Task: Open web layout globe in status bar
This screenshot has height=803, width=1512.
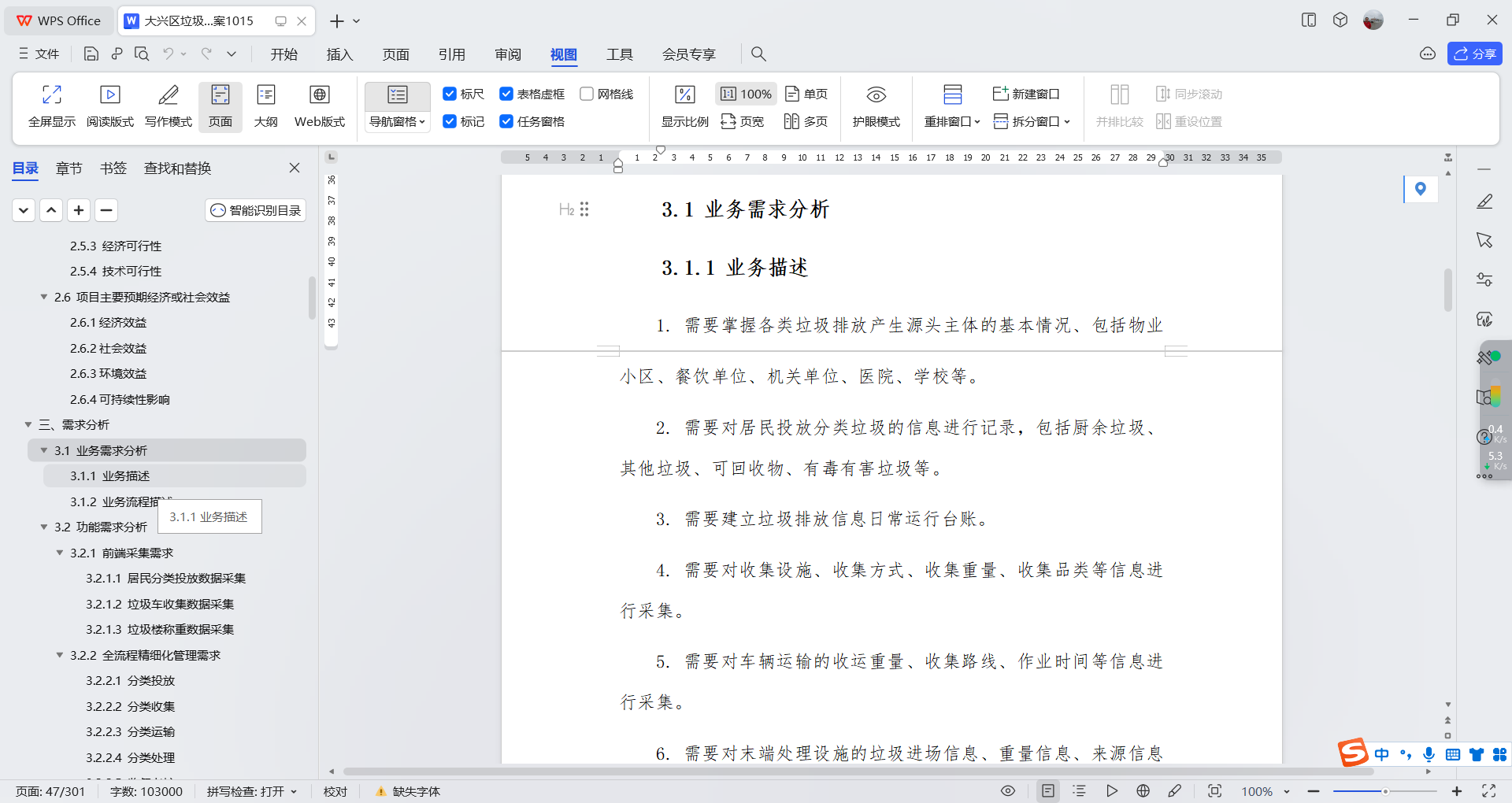Action: (x=1143, y=791)
